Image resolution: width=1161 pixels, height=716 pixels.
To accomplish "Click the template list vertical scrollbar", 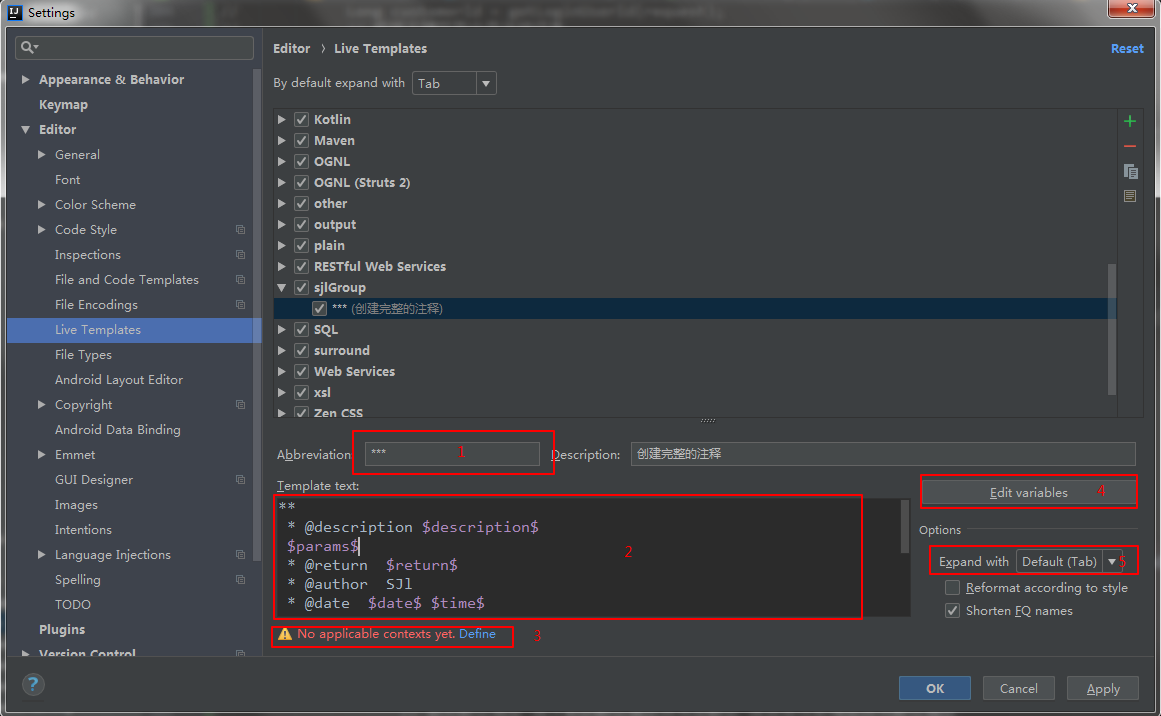I will click(1111, 330).
